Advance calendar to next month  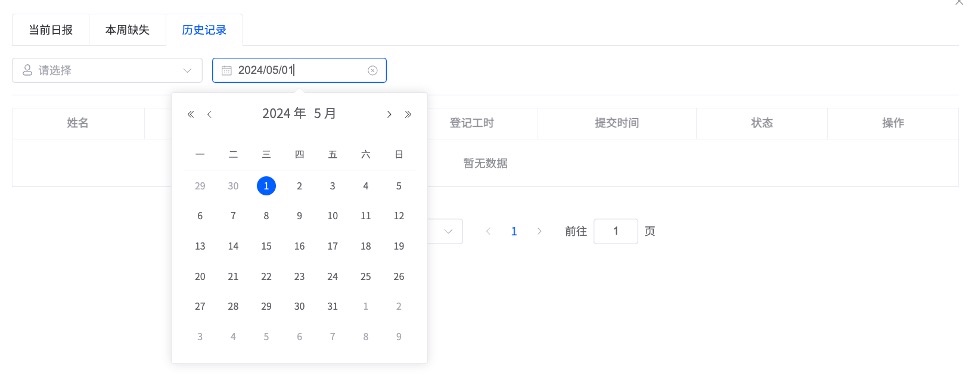(x=389, y=114)
